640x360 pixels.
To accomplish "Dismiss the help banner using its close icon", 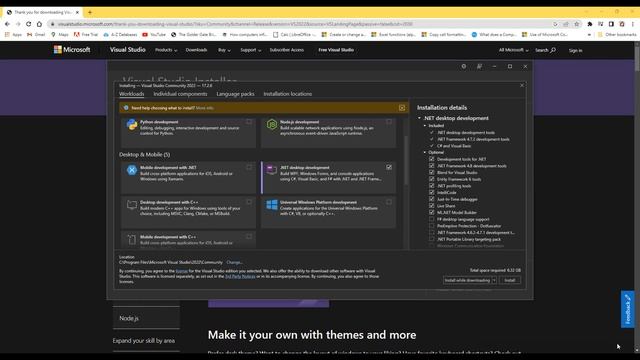I will pos(402,108).
